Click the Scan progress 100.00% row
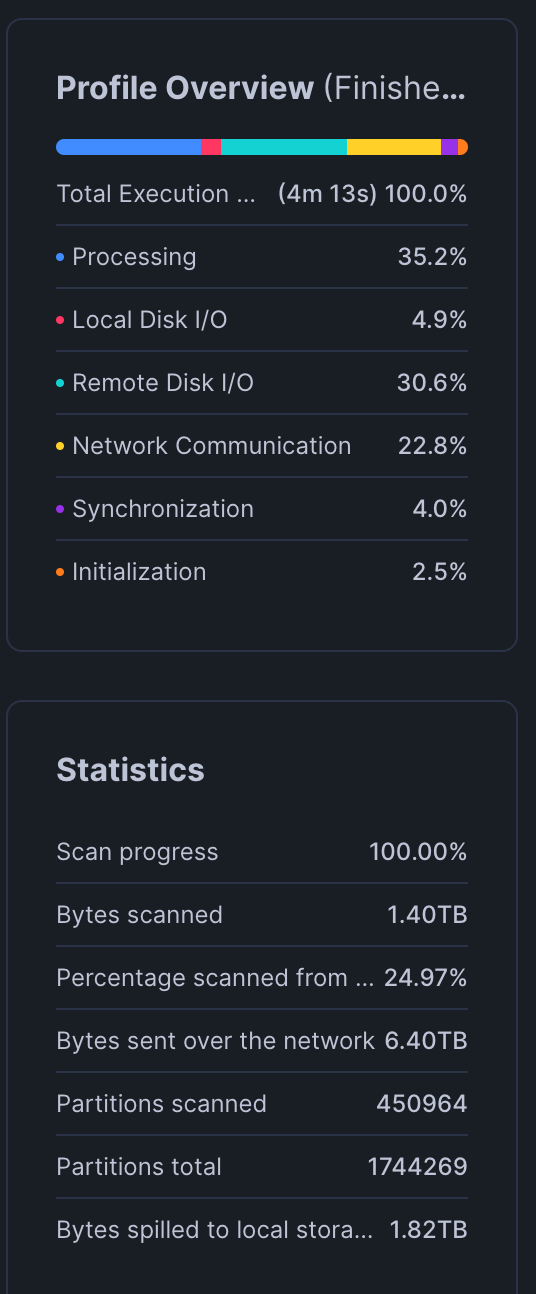 click(x=262, y=852)
